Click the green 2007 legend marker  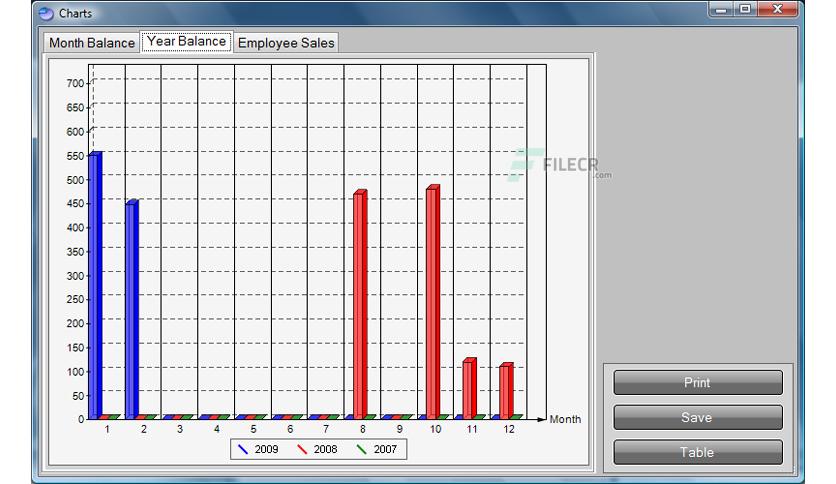tap(362, 449)
